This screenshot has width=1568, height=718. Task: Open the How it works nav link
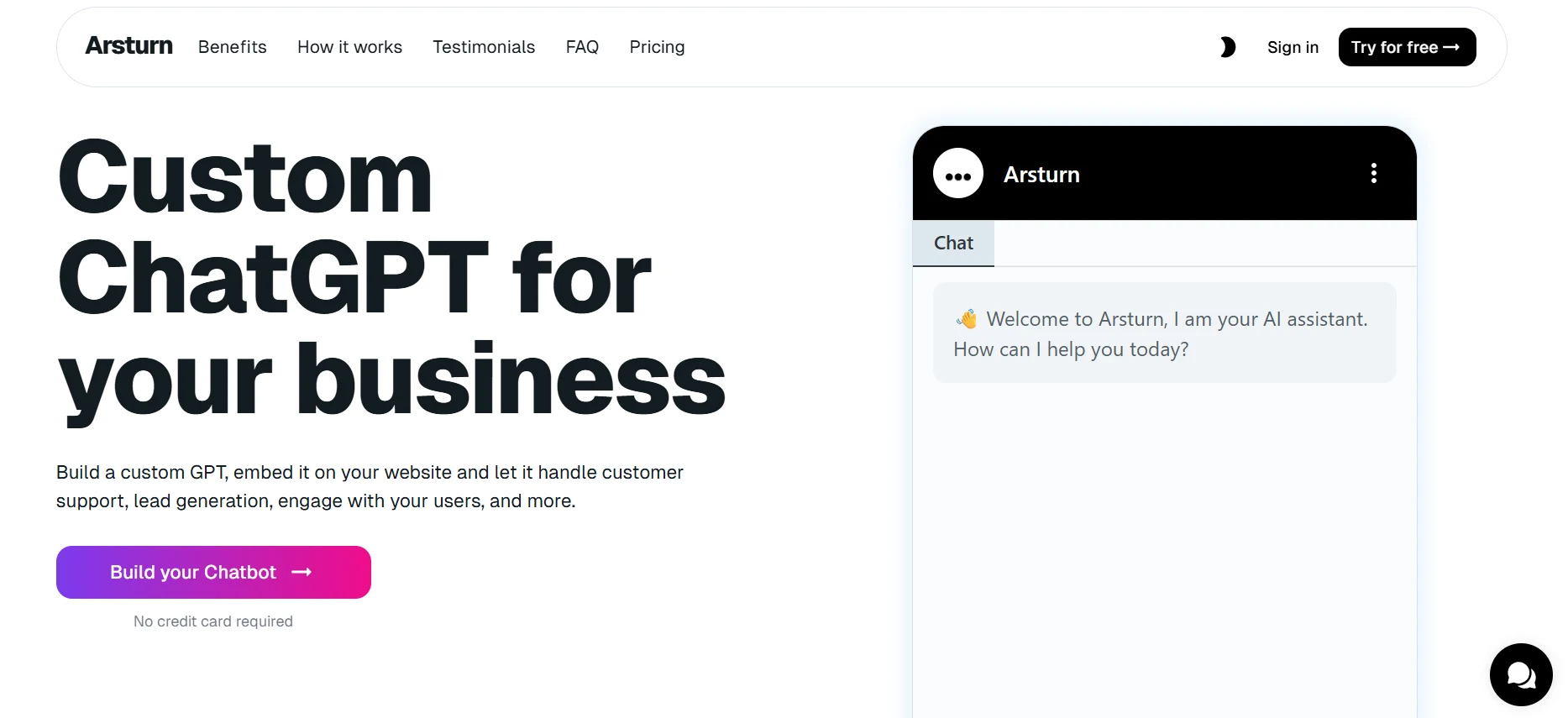click(349, 47)
